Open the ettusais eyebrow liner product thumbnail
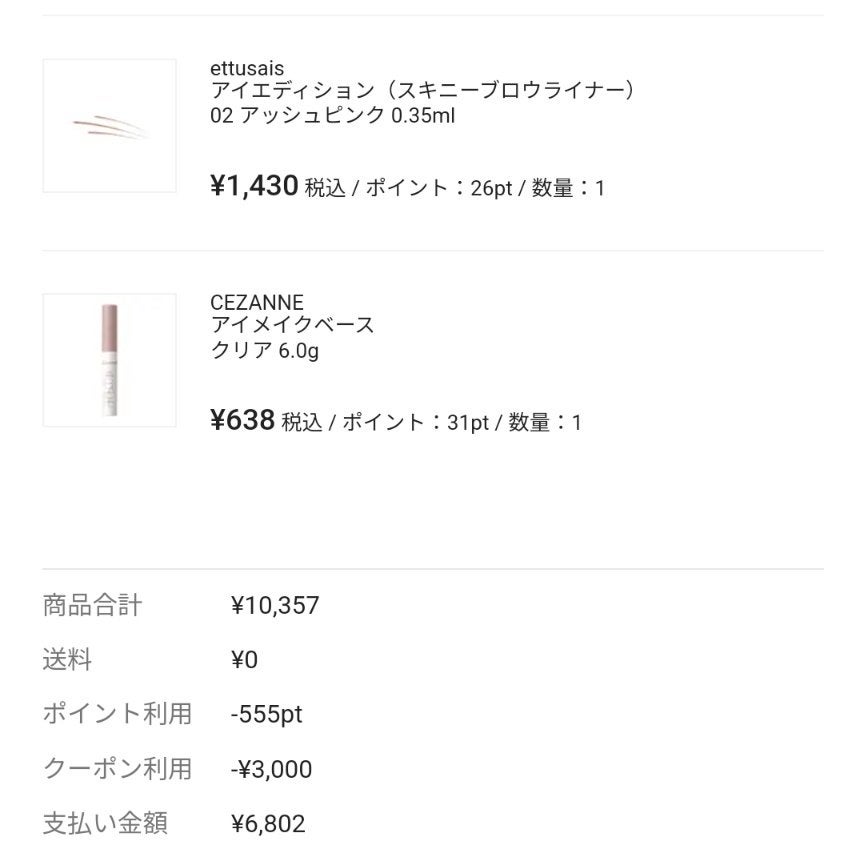The height and width of the screenshot is (864, 864). click(x=109, y=126)
